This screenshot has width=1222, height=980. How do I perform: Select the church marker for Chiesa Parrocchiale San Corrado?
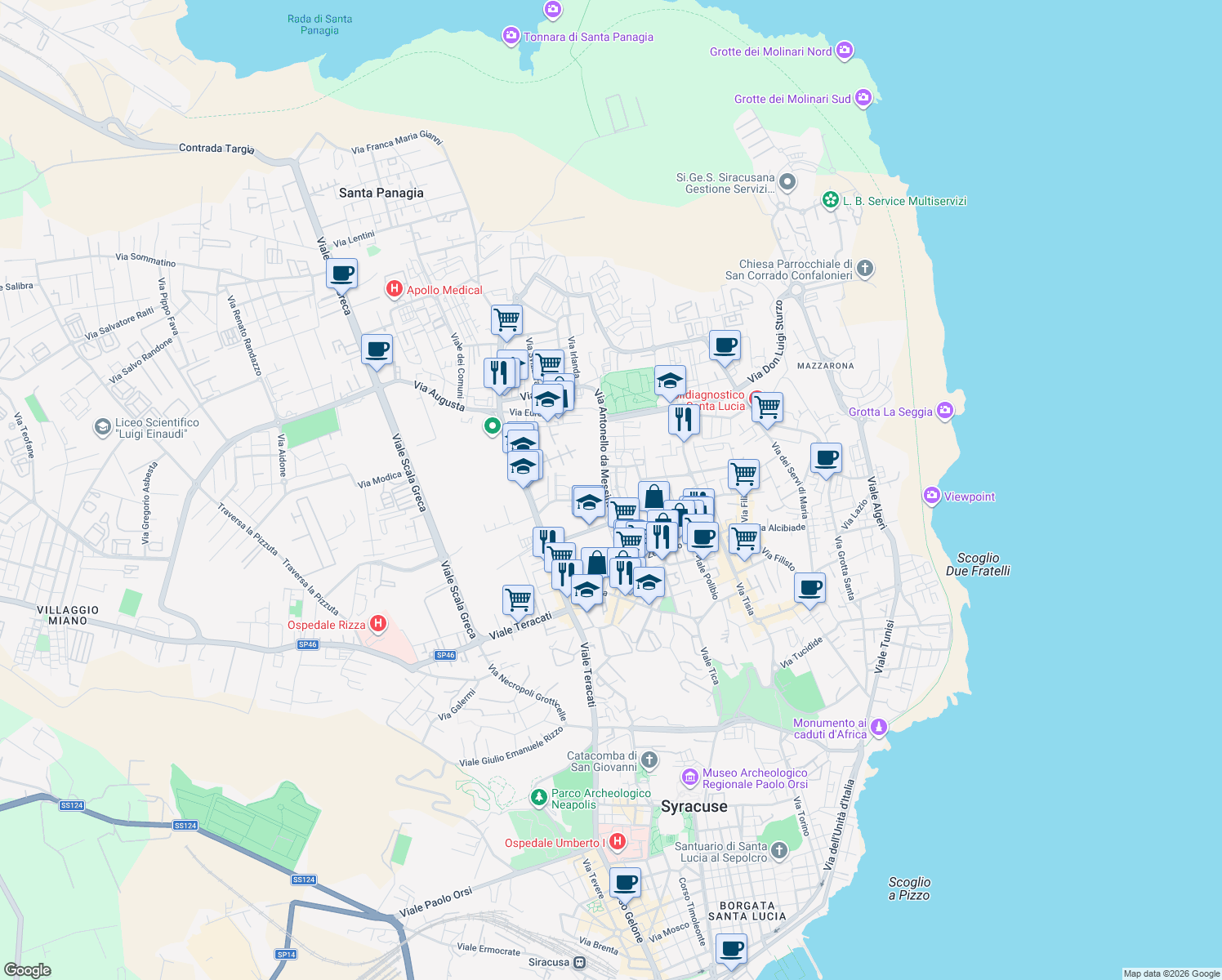(x=864, y=269)
